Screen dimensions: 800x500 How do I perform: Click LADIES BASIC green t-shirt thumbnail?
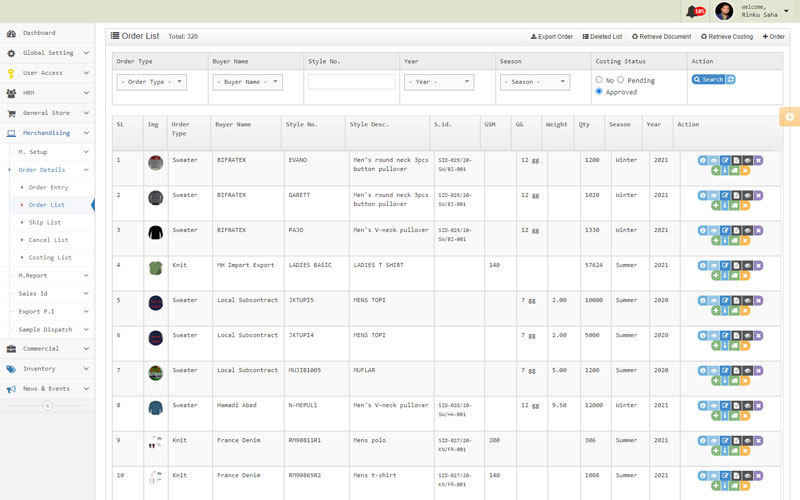(x=156, y=268)
